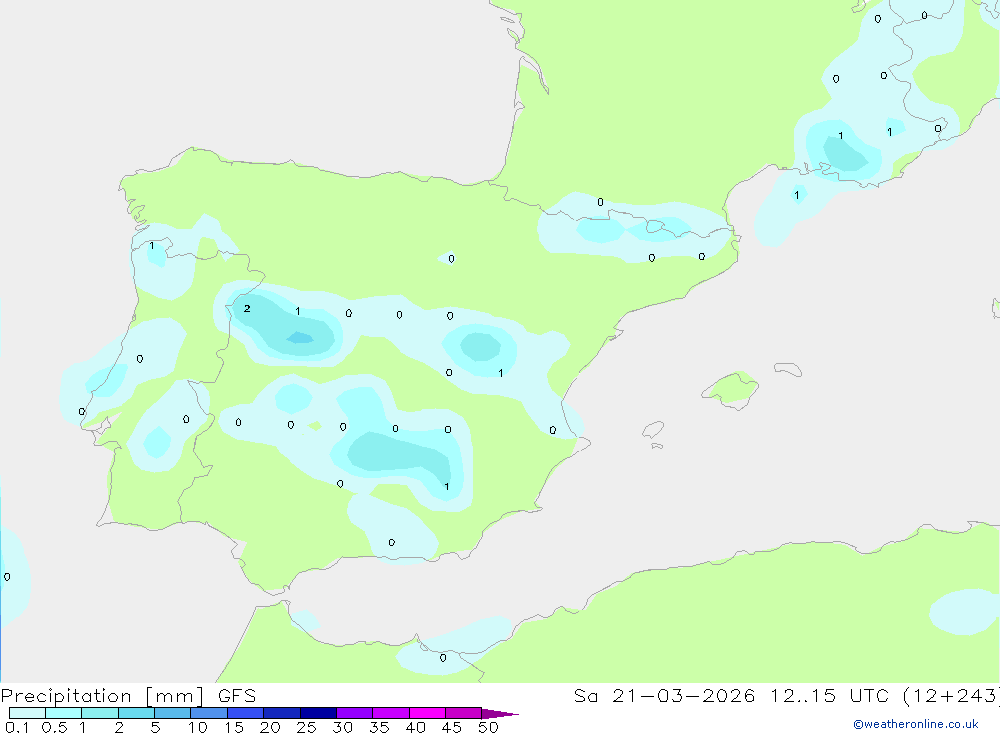Click the legend label '50'
Image resolution: width=1000 pixels, height=733 pixels.
pyautogui.click(x=488, y=727)
